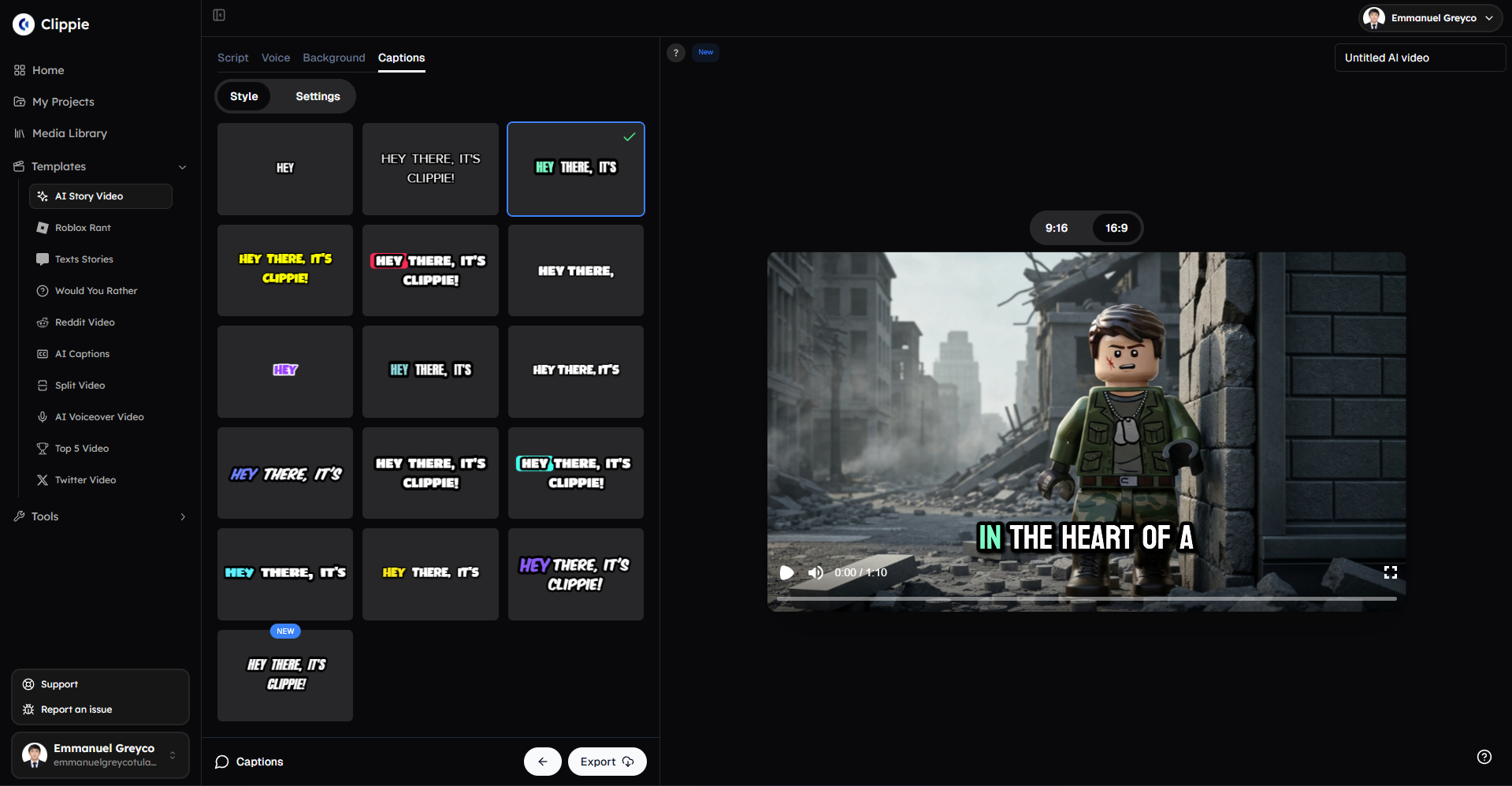
Task: Click the Report an issue bug icon
Action: pyautogui.click(x=28, y=710)
